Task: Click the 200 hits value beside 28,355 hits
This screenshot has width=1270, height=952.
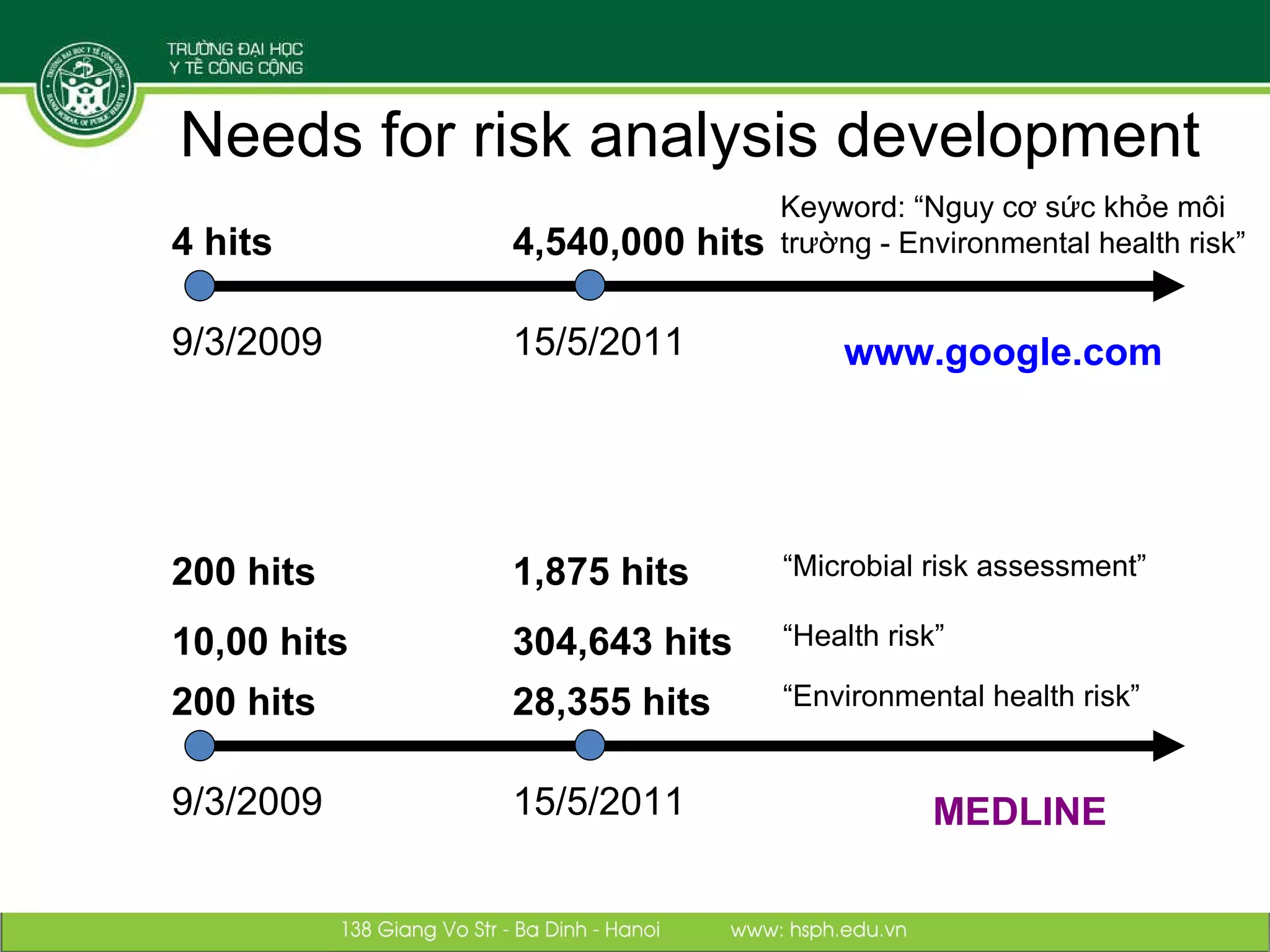Action: coord(244,702)
